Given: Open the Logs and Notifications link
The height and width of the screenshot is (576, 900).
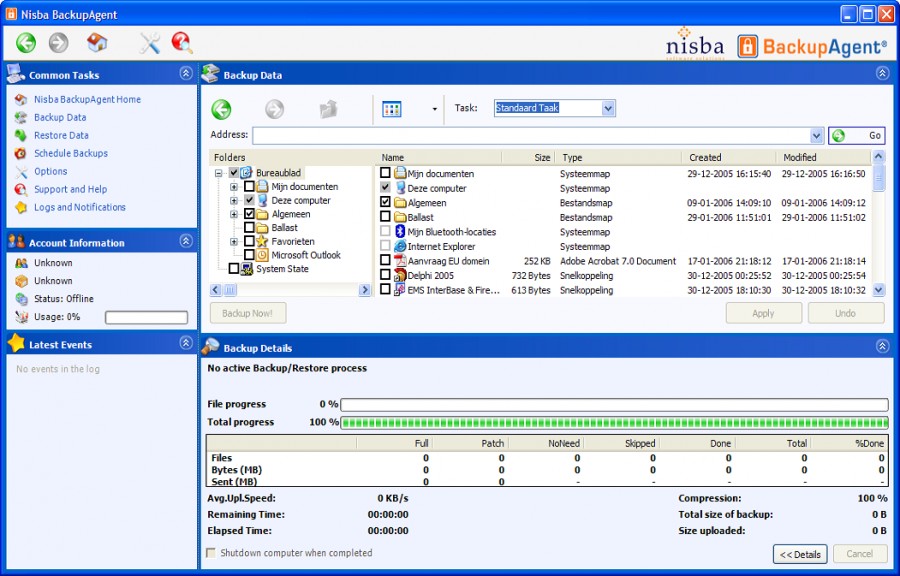Looking at the screenshot, I should [80, 207].
